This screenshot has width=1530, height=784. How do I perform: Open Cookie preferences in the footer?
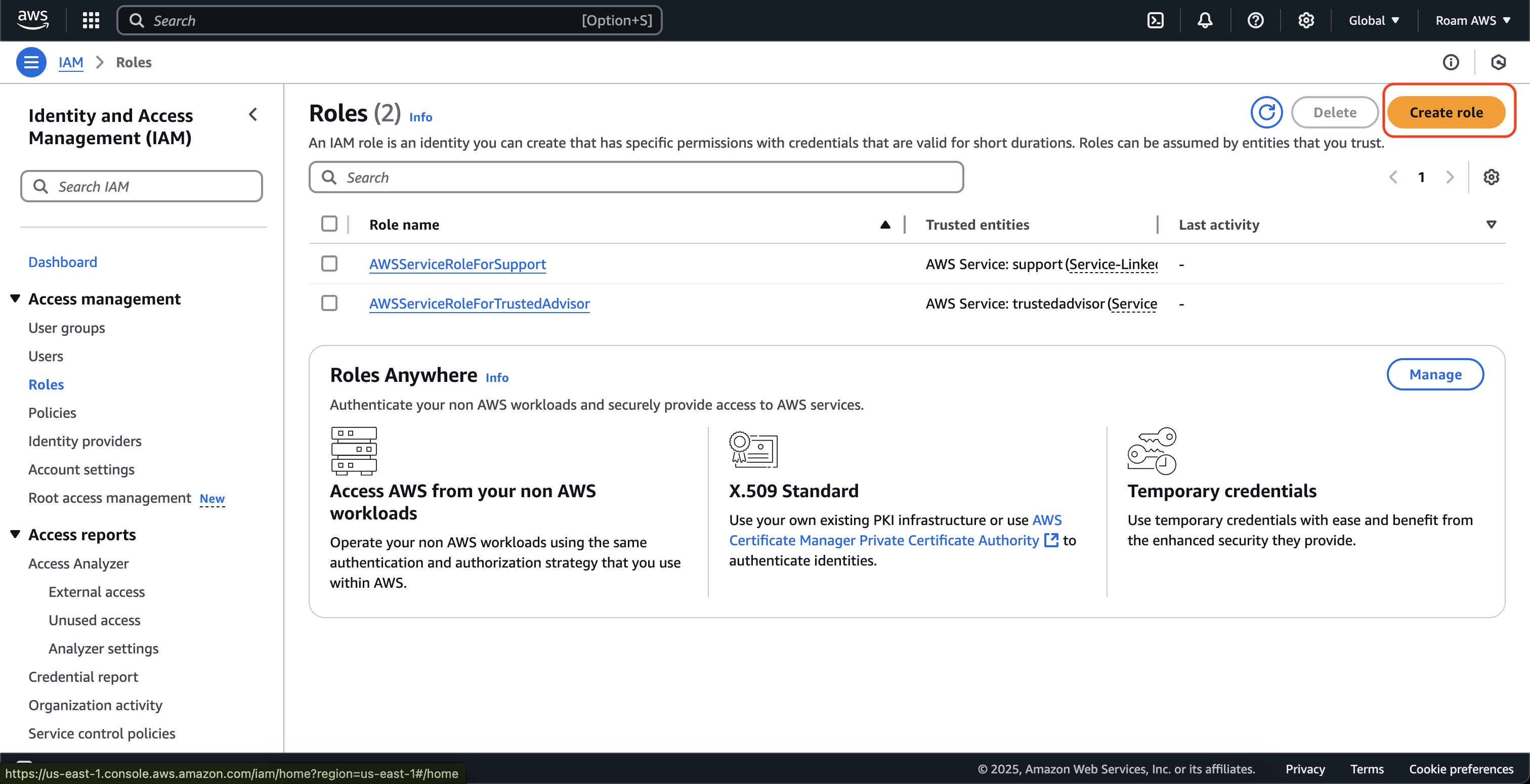(1461, 768)
